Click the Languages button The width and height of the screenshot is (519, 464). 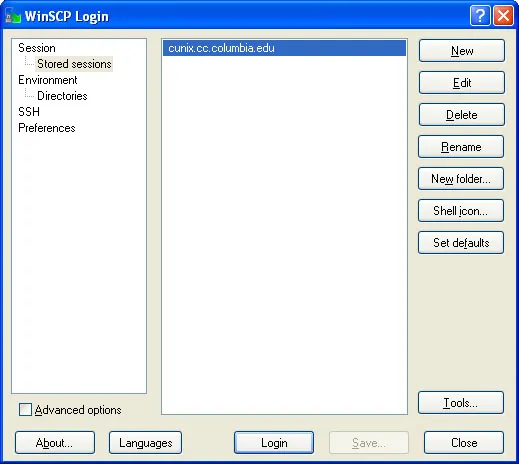(145, 443)
